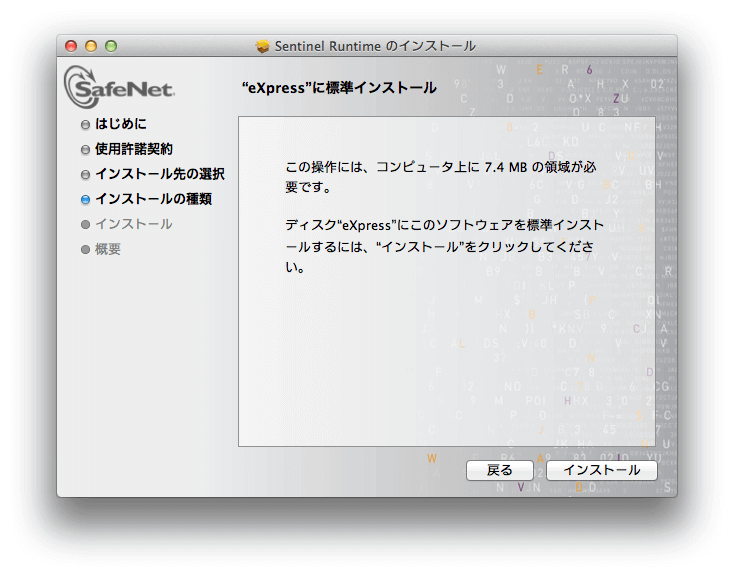Click the bullet beside 使用許諾契約
Viewport: 734px width, 576px height.
point(85,150)
